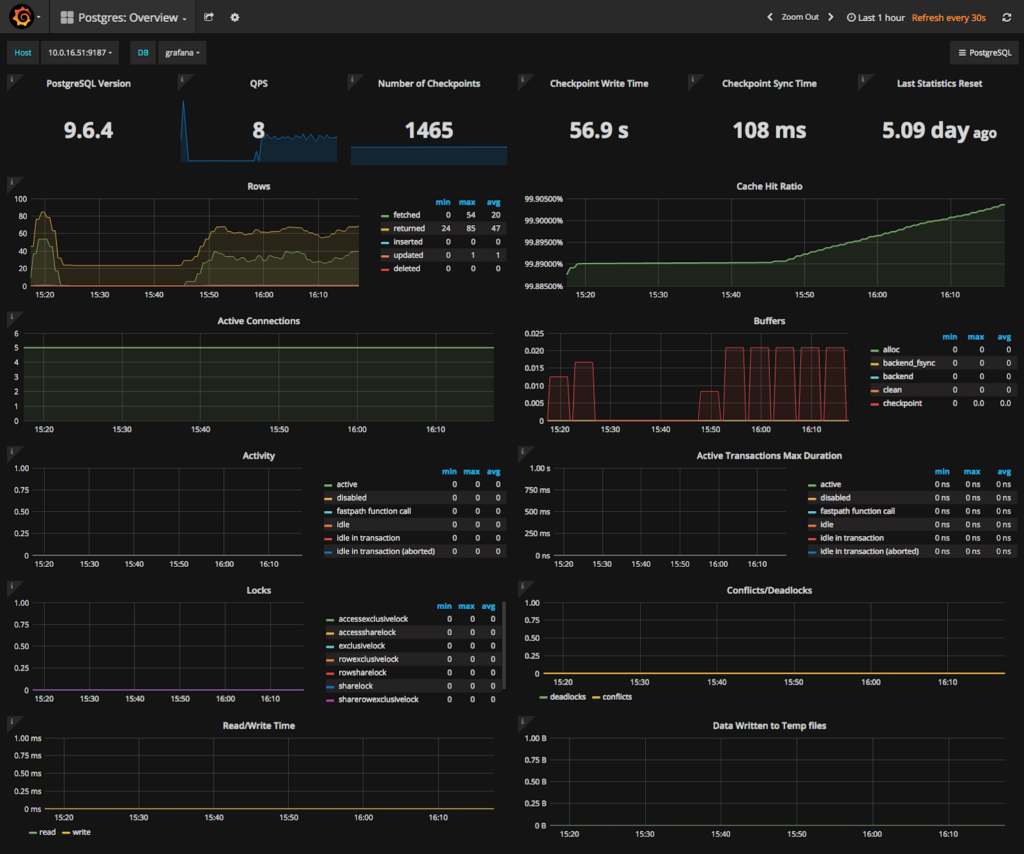The image size is (1024, 854).
Task: Sort Rows legend by max column
Action: [467, 202]
